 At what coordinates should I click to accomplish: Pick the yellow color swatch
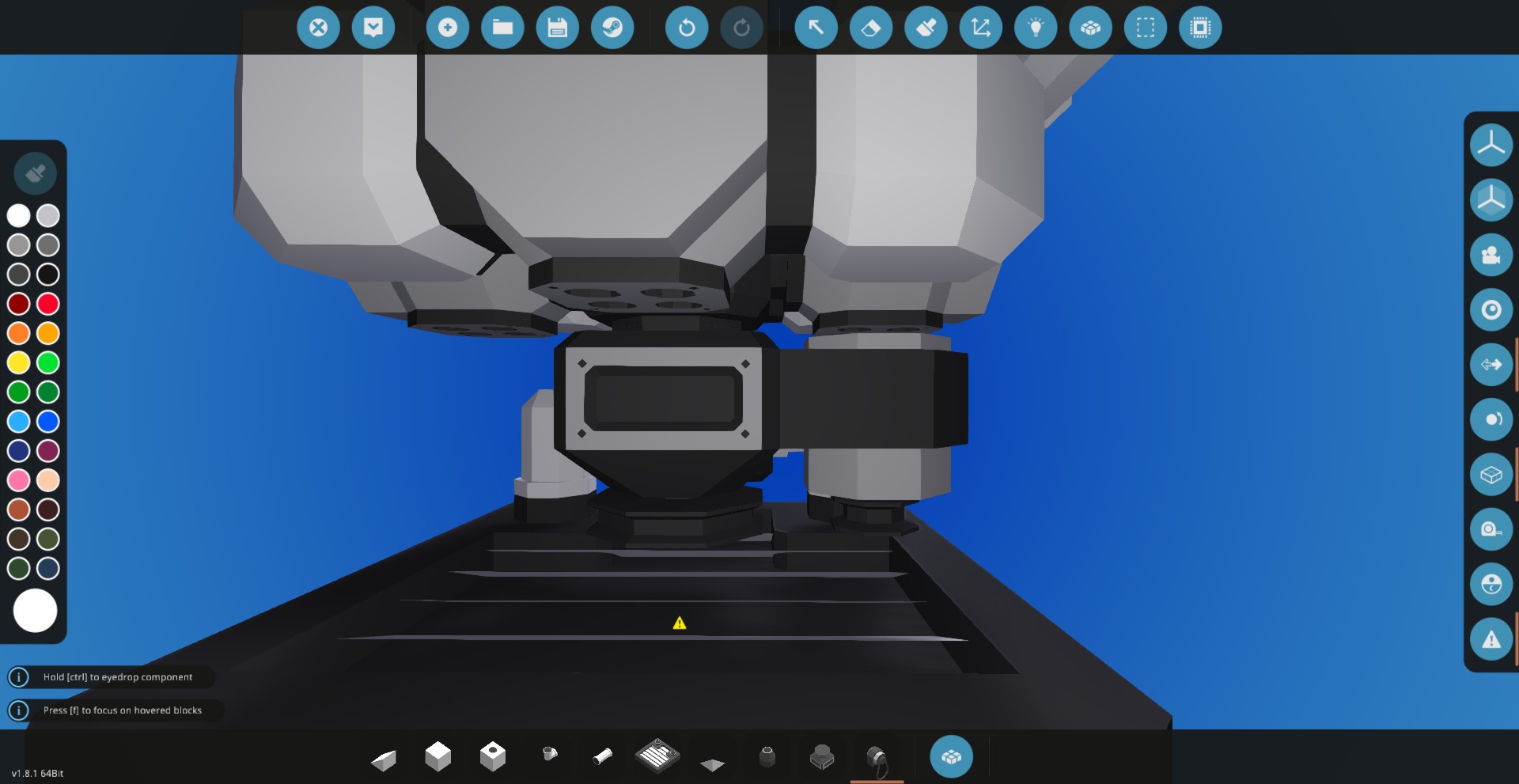click(19, 362)
